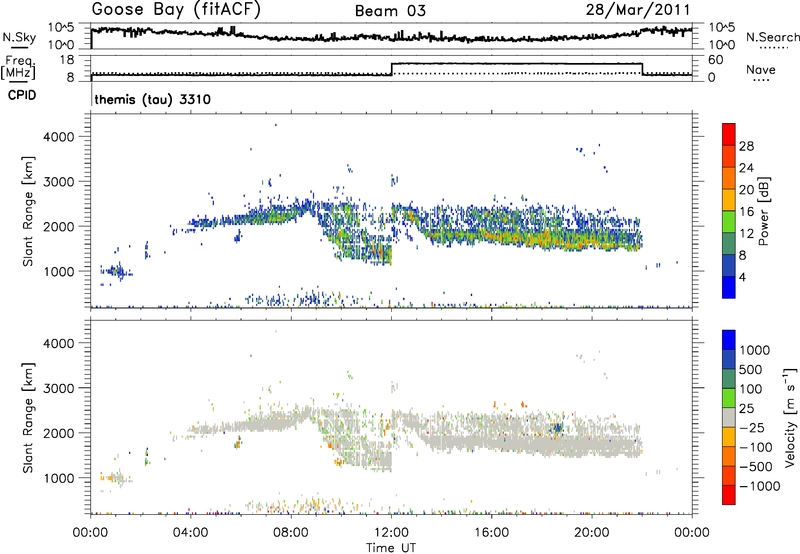Click the date '28/Mar/2011'
800x554 pixels.
point(638,9)
